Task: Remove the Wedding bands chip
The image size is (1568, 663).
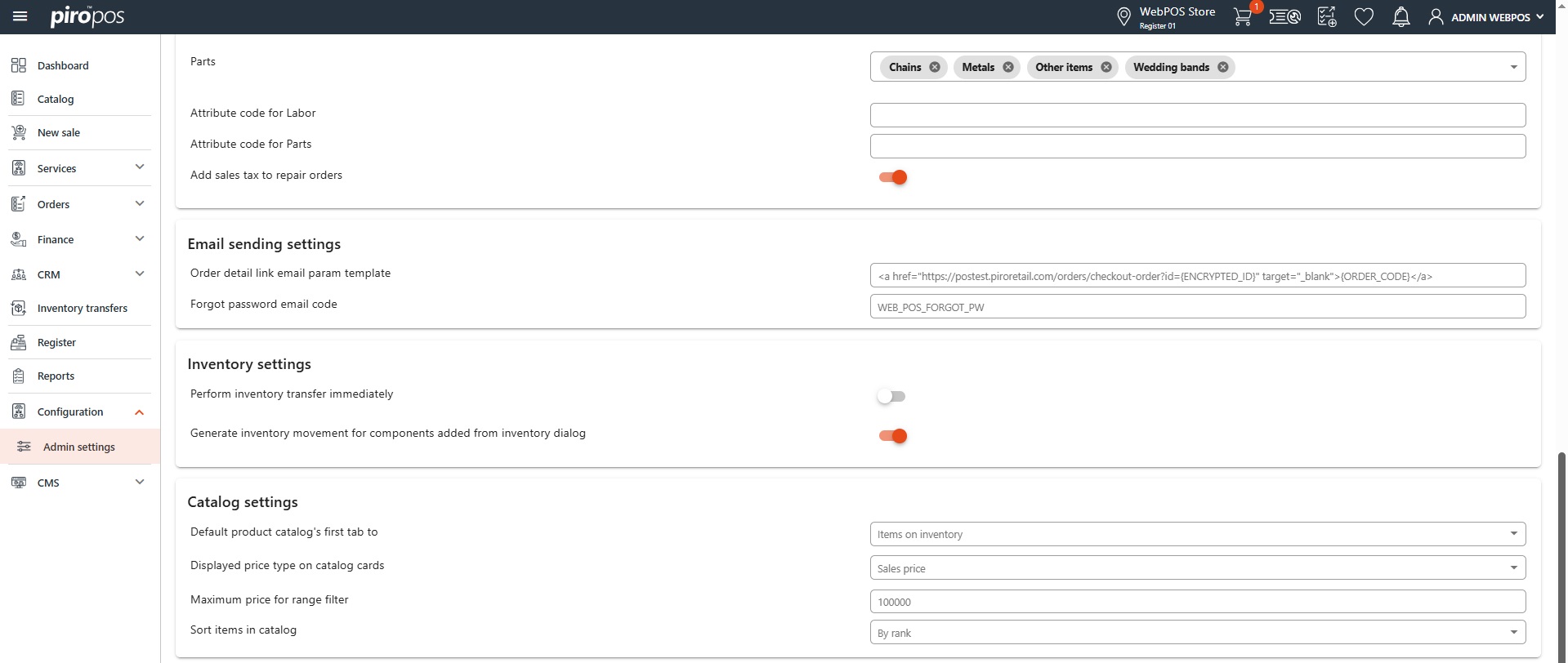Action: pos(1222,68)
